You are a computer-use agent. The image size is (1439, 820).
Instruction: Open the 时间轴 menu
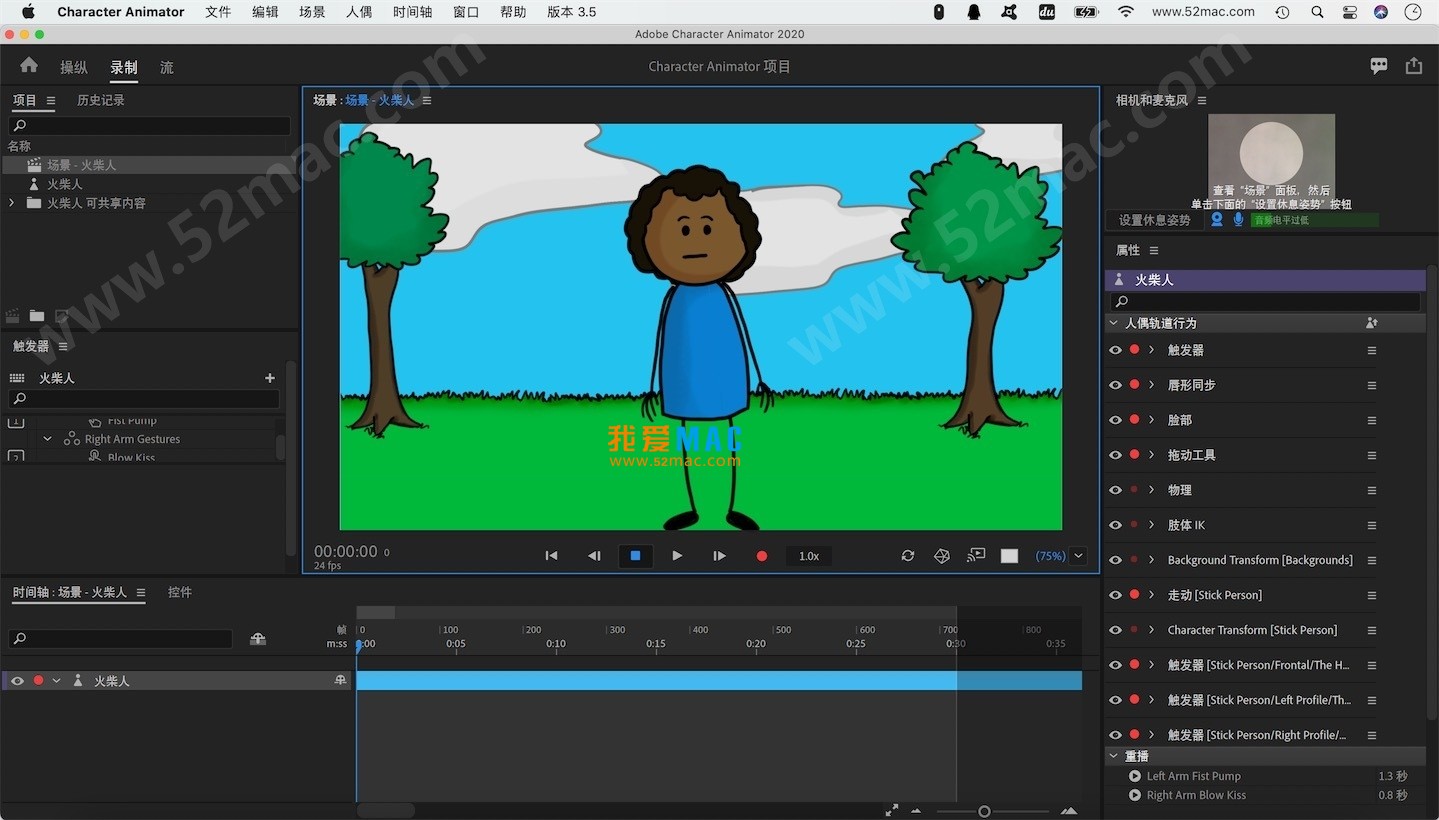tap(412, 12)
